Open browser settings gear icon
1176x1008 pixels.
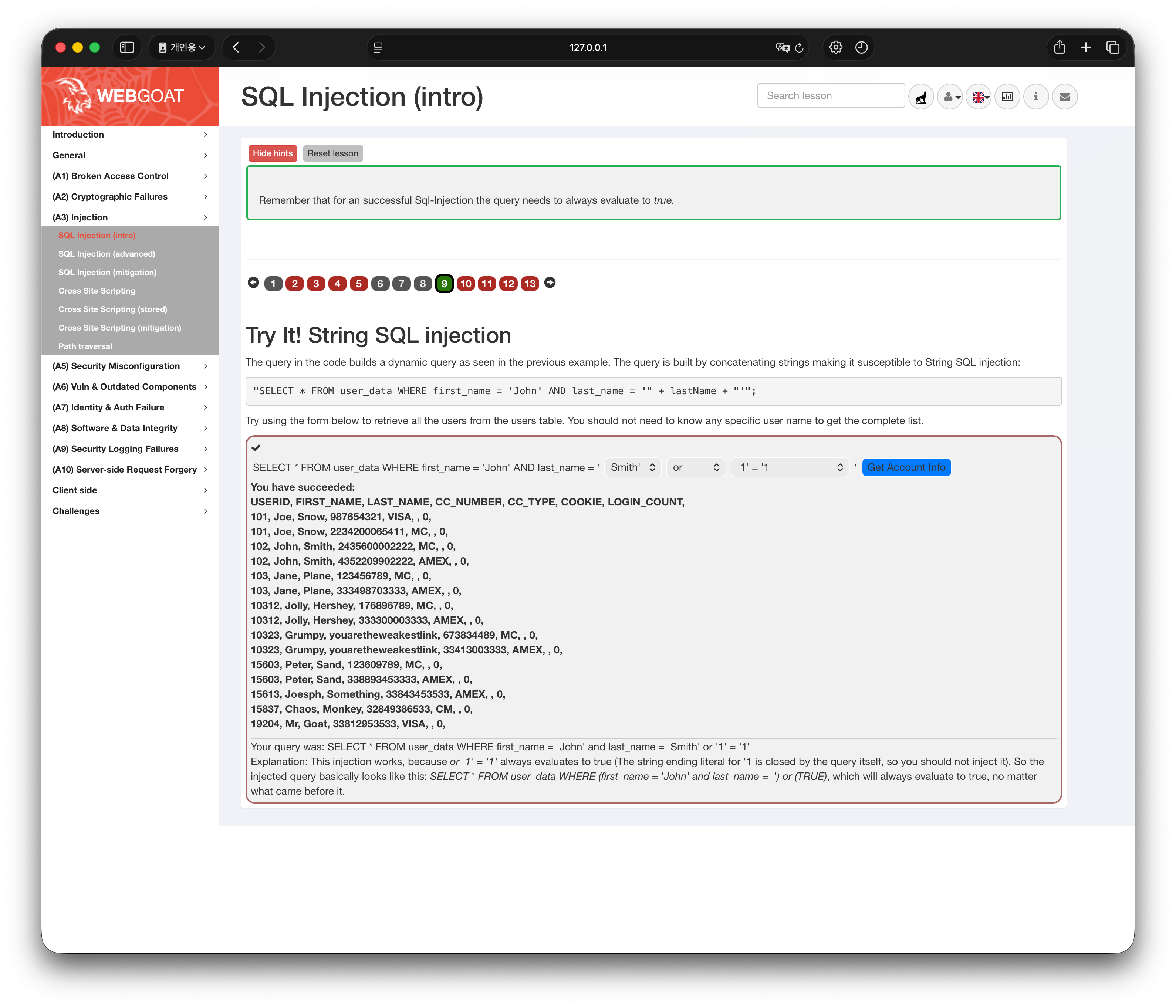click(x=835, y=47)
